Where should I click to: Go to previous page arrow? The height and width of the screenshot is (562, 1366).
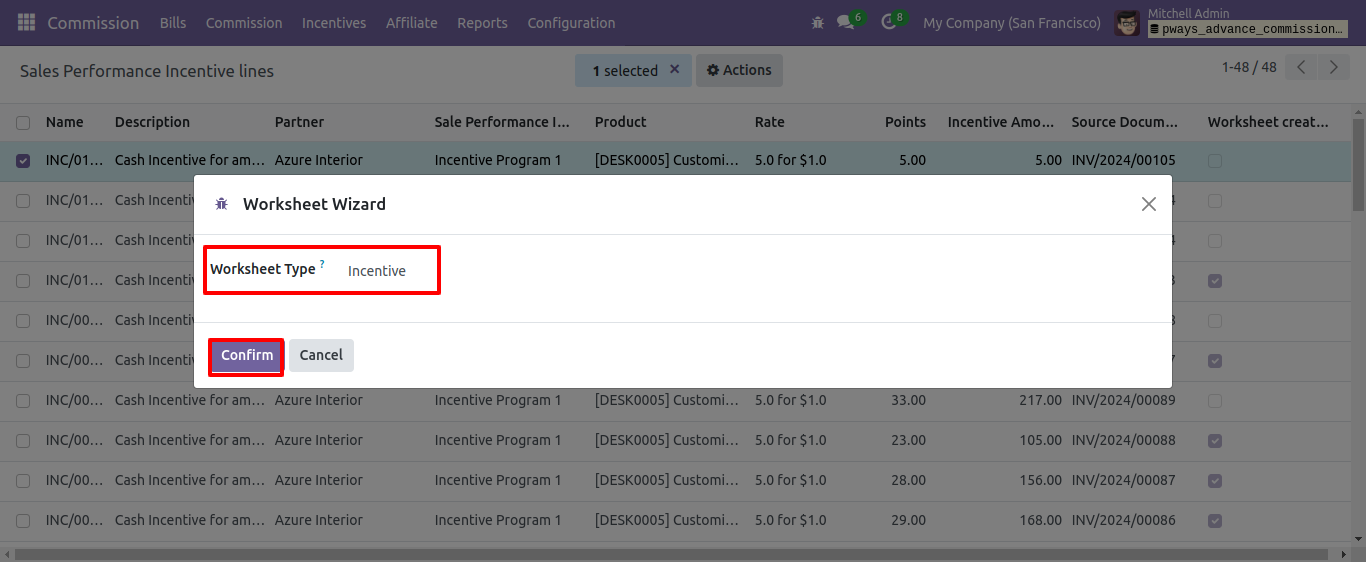[1301, 68]
